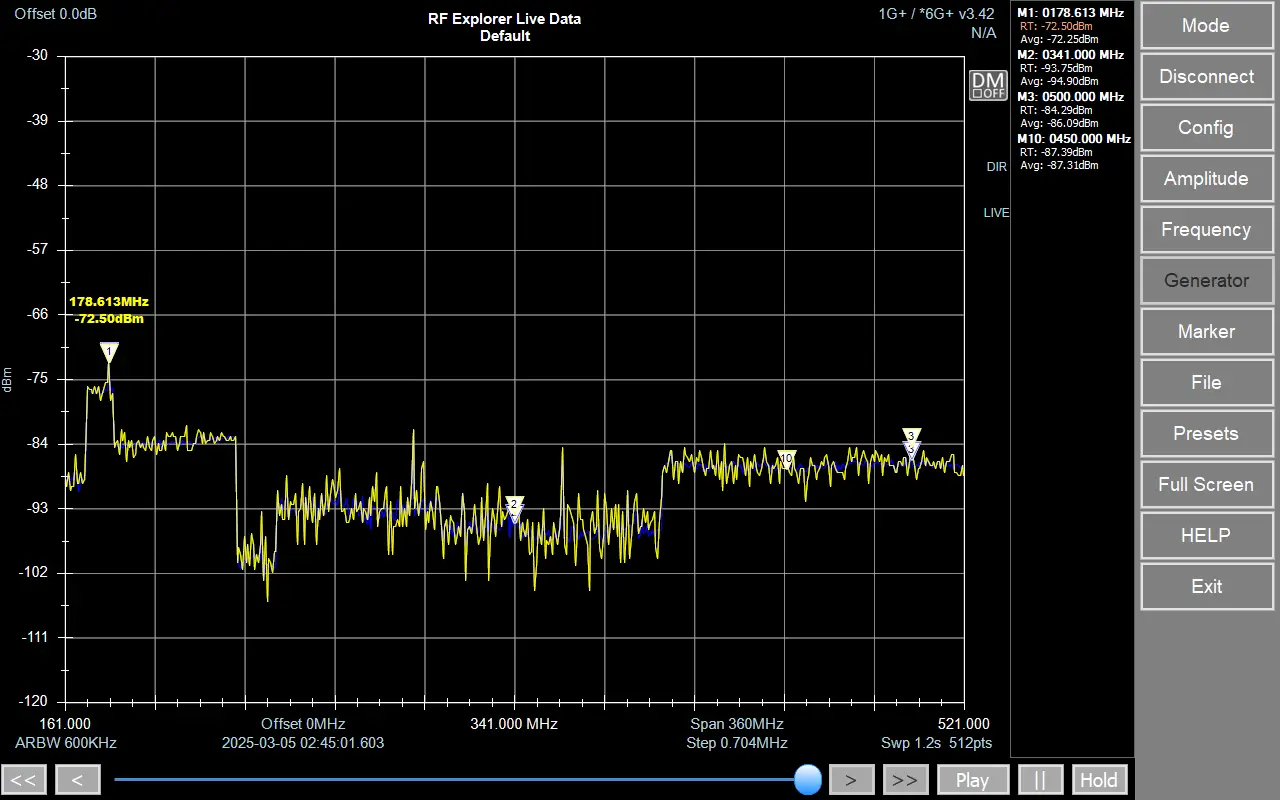Step back one sample with < button
The height and width of the screenshot is (800, 1280).
coord(77,780)
